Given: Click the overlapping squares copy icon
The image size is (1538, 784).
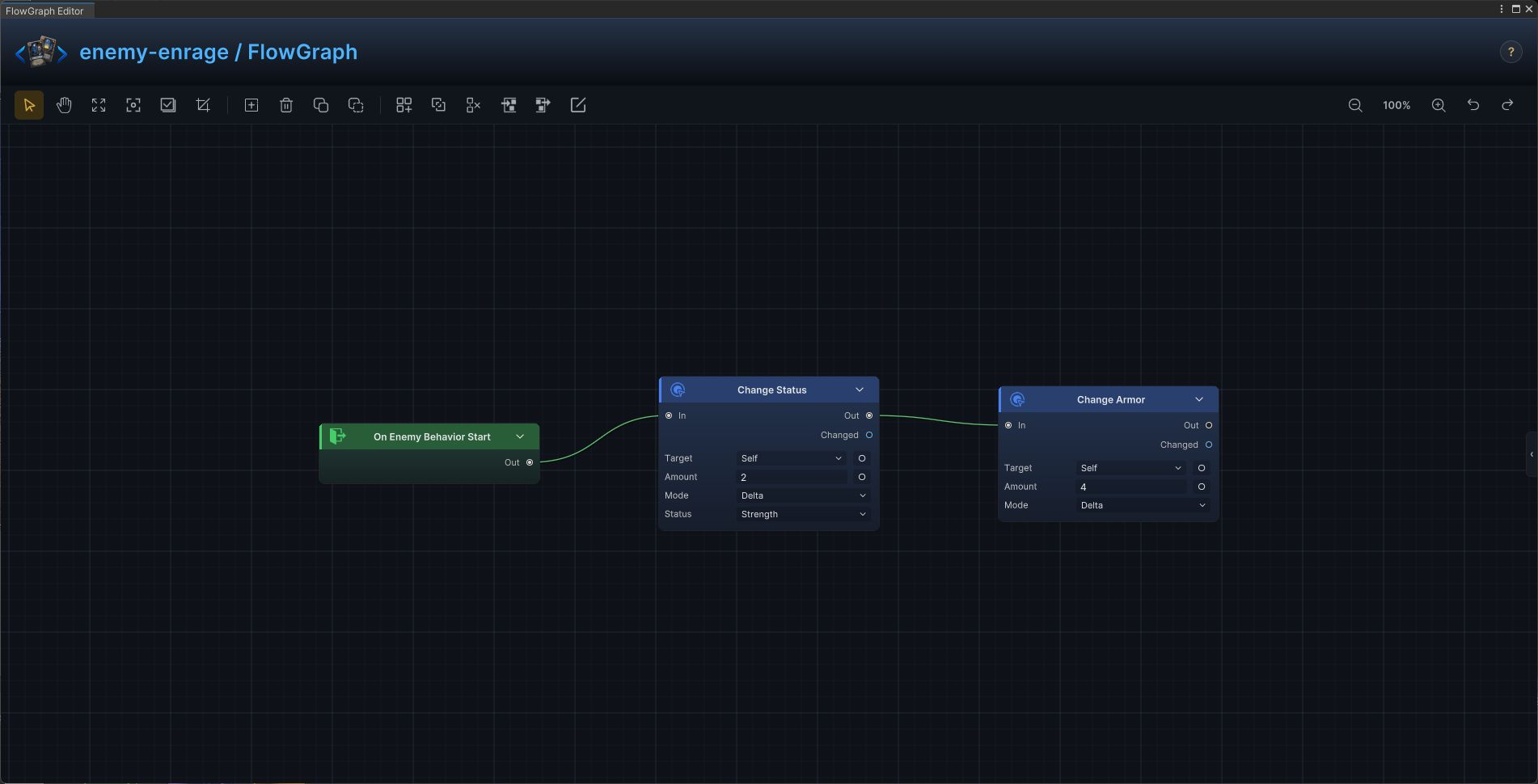Looking at the screenshot, I should (x=321, y=105).
